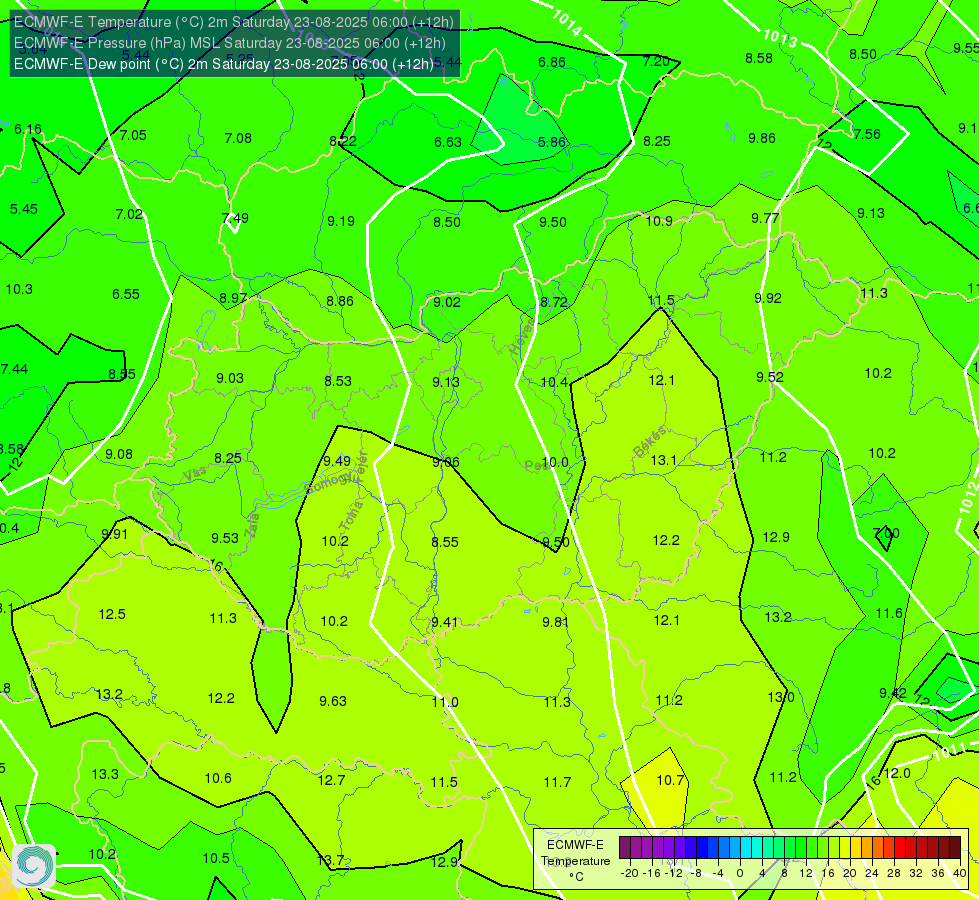979x900 pixels.
Task: Click the Tolna region label
Action: click(351, 516)
